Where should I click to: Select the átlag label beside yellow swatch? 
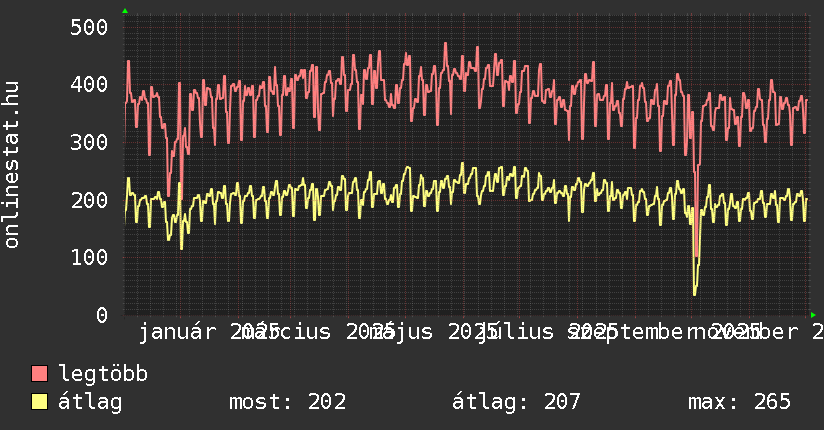[90, 403]
